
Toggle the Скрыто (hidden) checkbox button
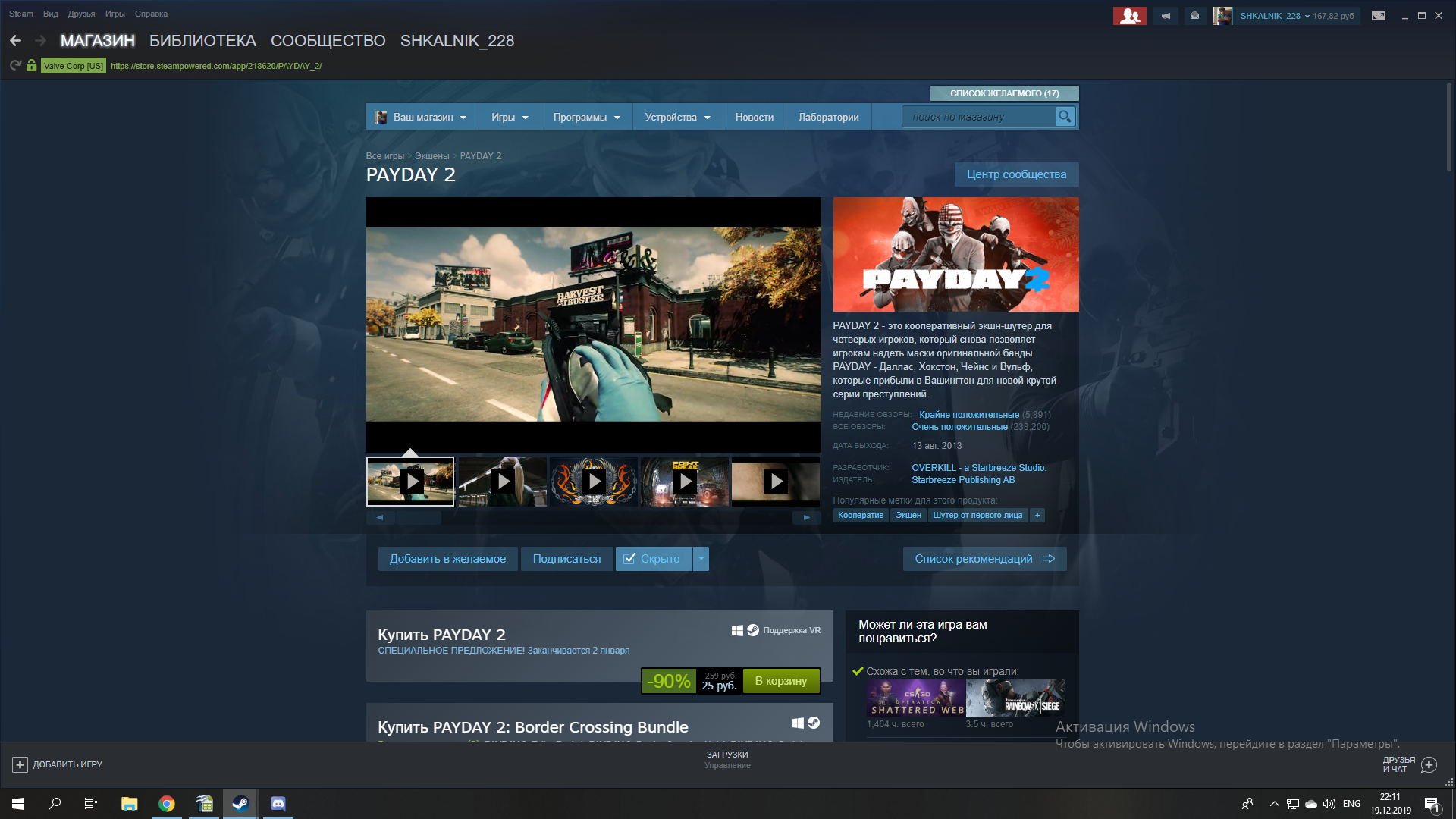653,559
